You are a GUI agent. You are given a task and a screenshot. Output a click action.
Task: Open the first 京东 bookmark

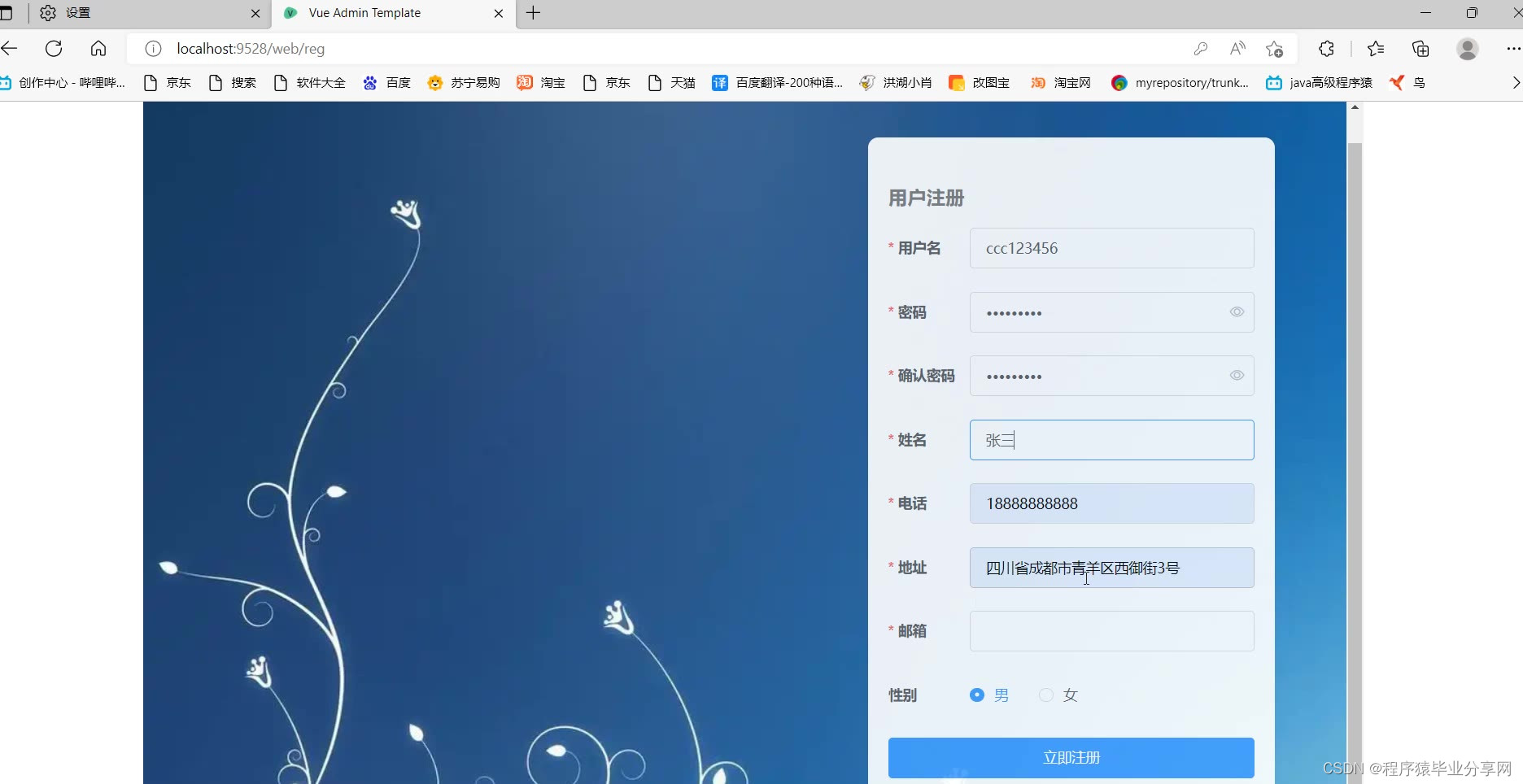pyautogui.click(x=168, y=83)
